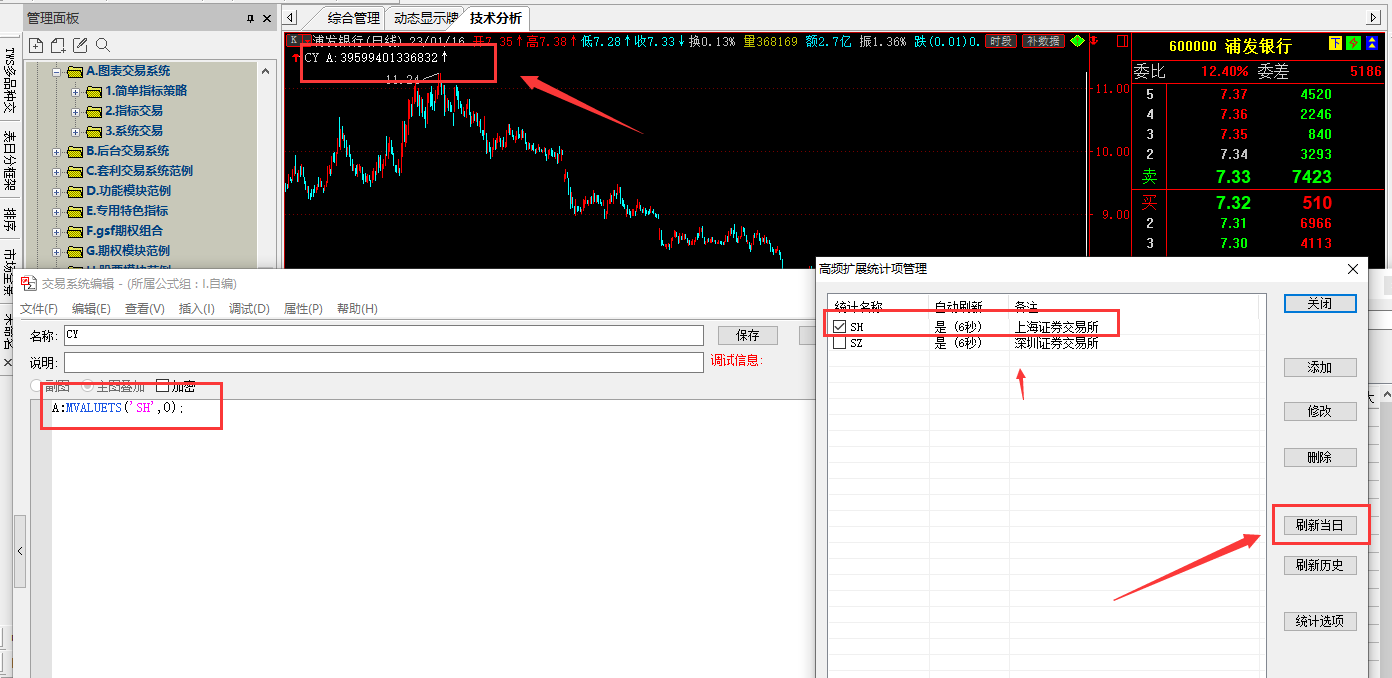Screen dimensions: 1392x678
Task: Click the red rectangle layout icon near price axis
Action: point(1122,41)
